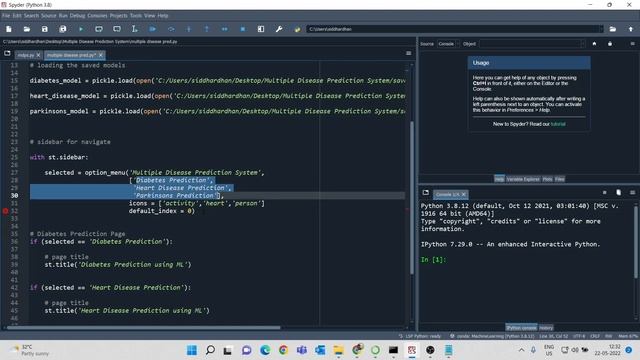
Task: Open the Search menu
Action: 31,16
